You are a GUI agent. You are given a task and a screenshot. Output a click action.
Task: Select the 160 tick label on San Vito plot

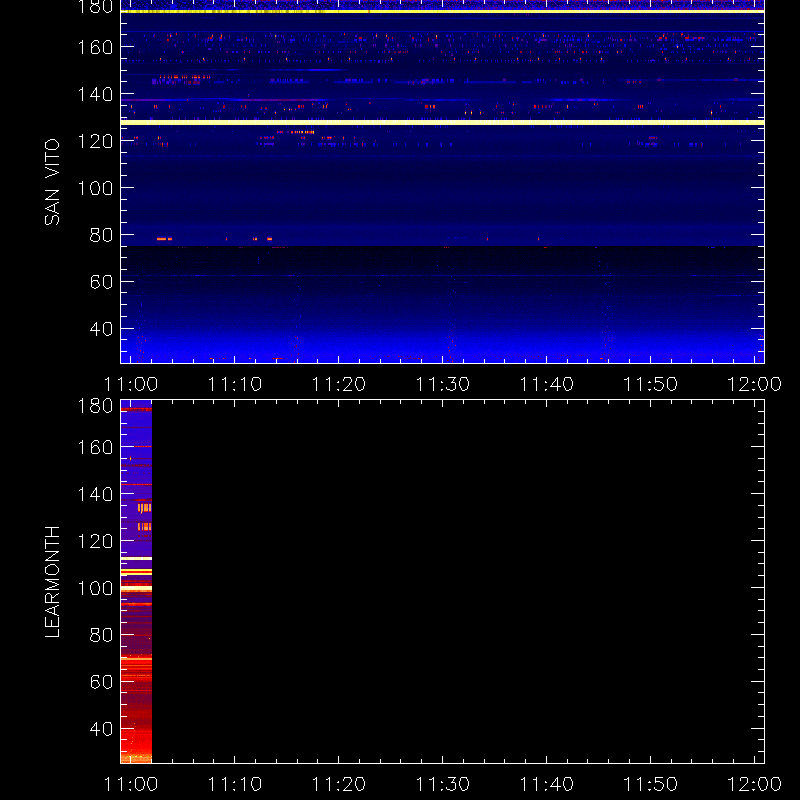tap(95, 47)
